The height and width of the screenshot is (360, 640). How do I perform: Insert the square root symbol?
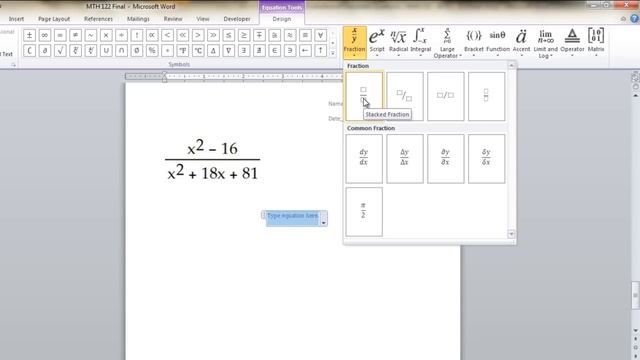click(x=60, y=51)
